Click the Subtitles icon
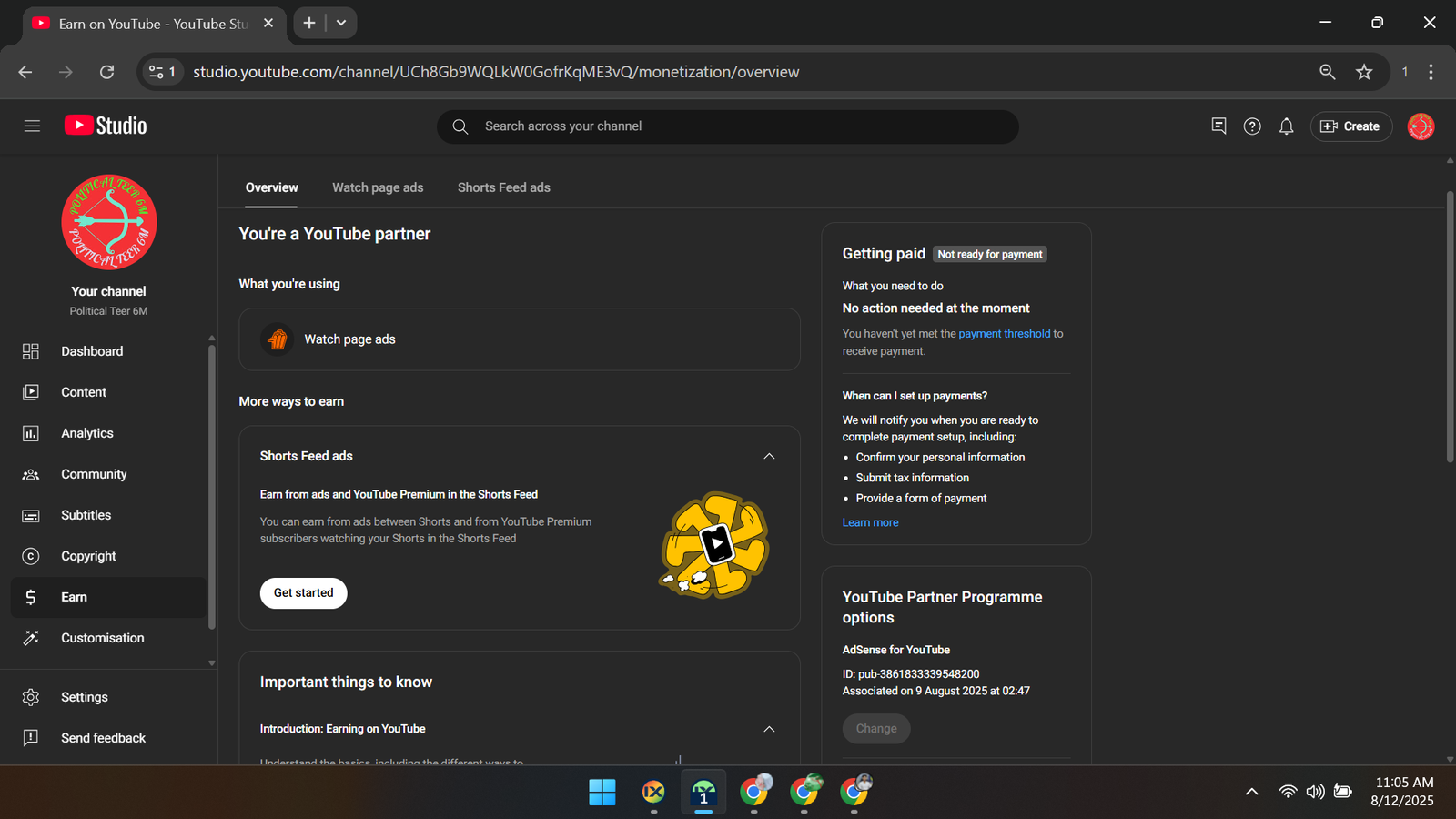 31,515
